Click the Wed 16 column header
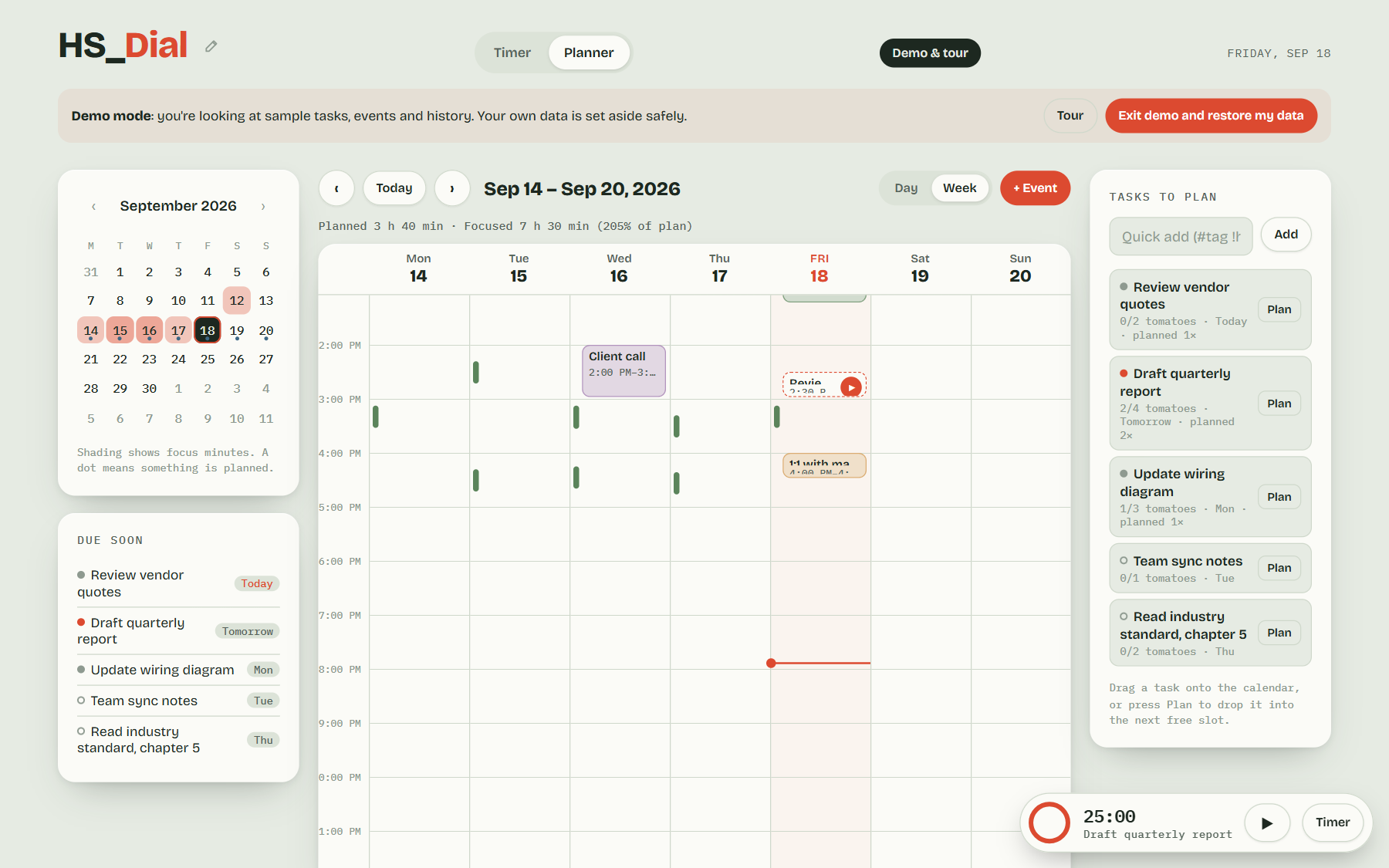The width and height of the screenshot is (1389, 868). point(619,269)
